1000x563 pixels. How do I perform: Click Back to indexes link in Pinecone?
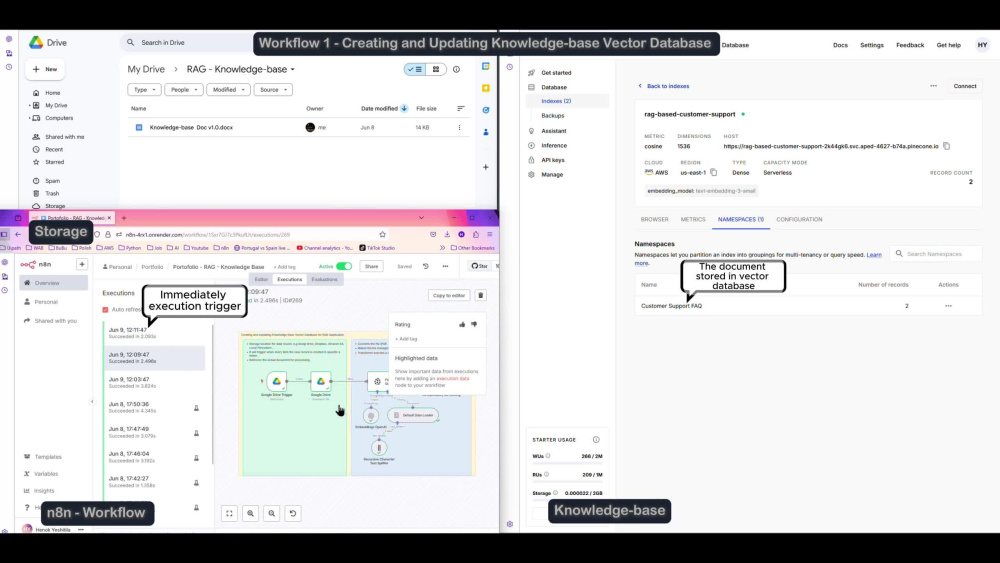pos(664,86)
